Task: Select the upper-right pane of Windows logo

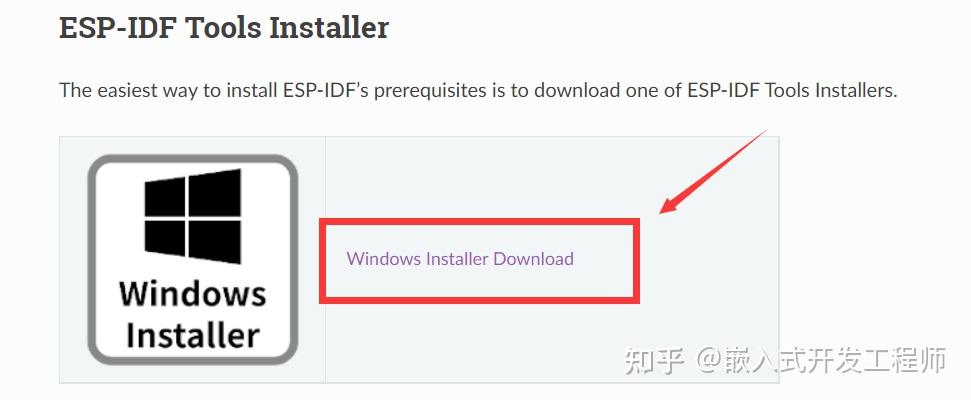Action: tap(215, 193)
